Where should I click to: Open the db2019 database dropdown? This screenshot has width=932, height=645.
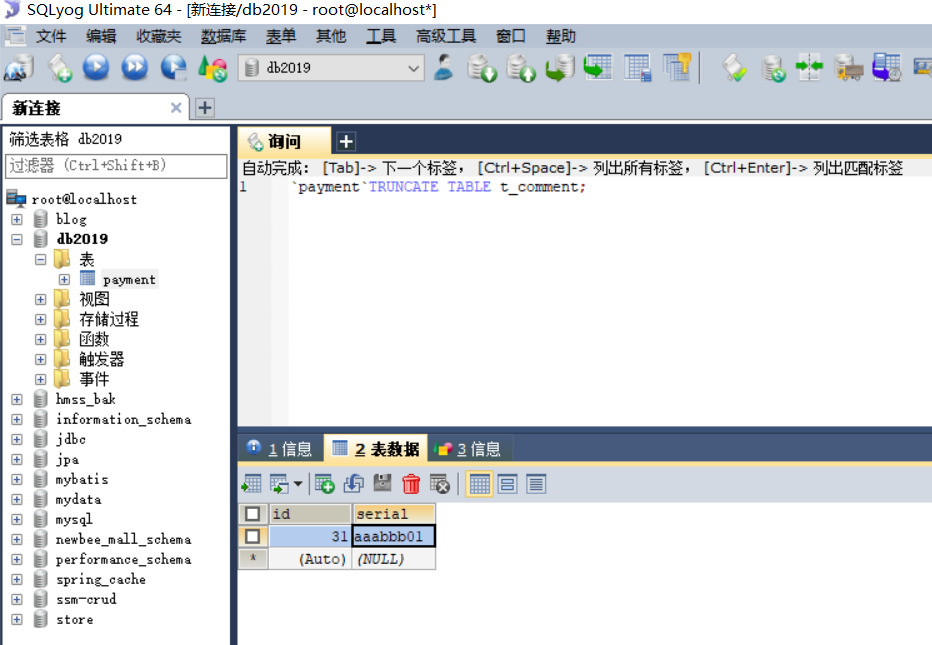[414, 68]
